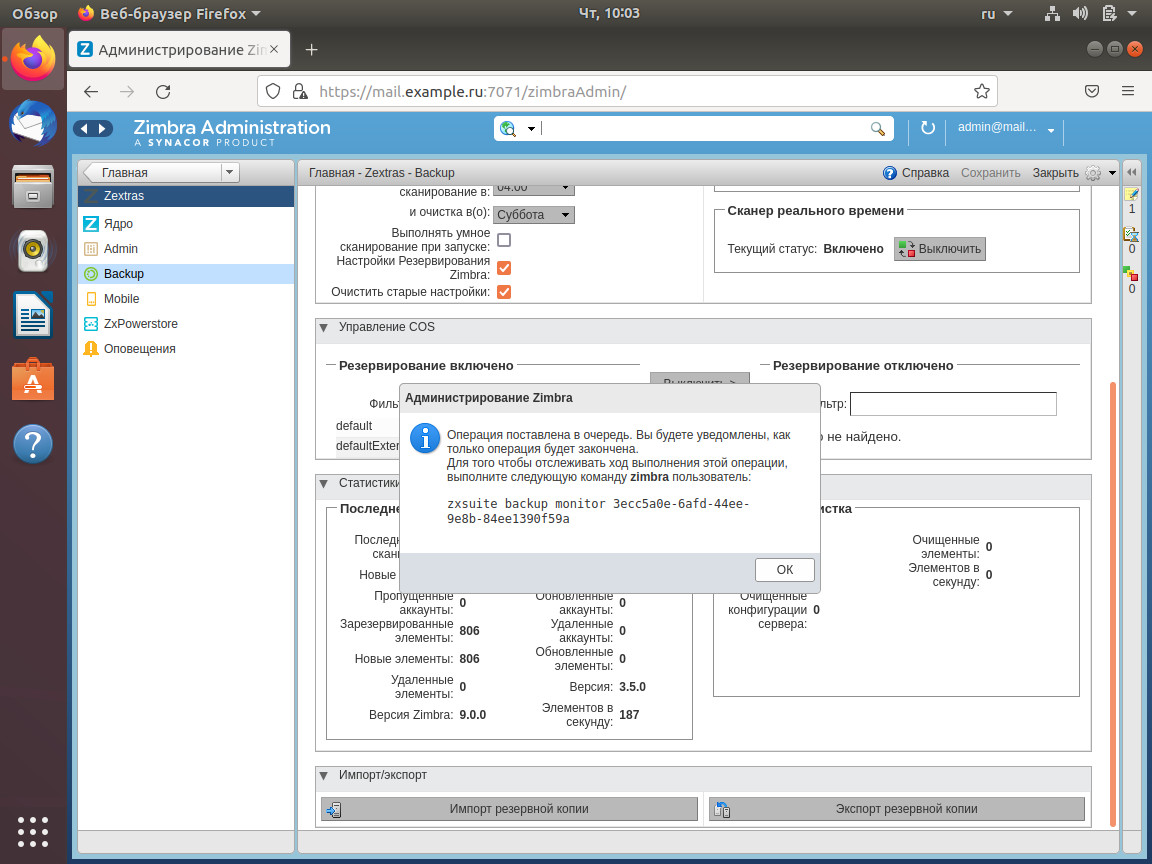1152x864 pixels.
Task: Click the Экспорт резервной копии button
Action: click(x=896, y=809)
